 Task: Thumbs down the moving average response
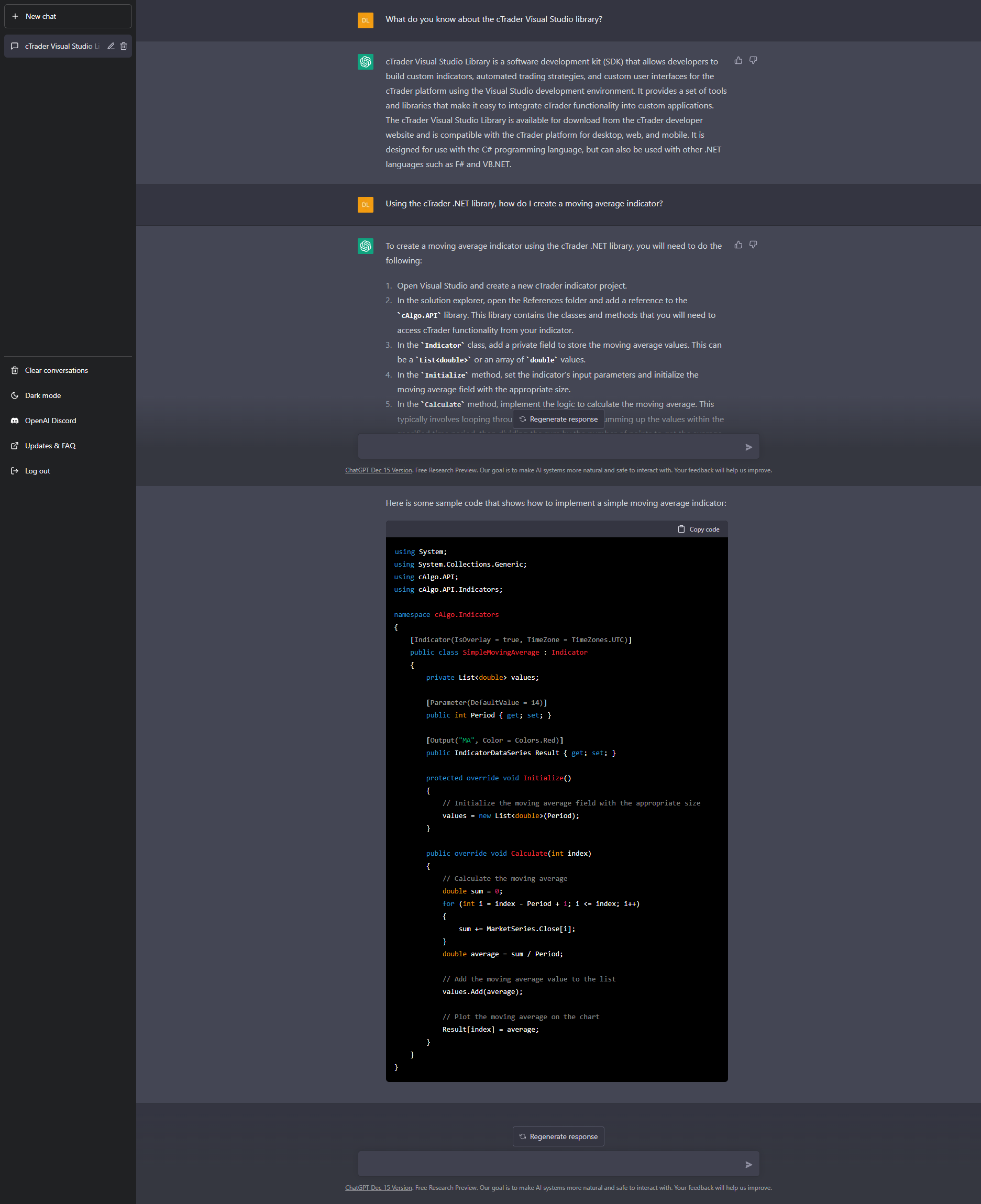pyautogui.click(x=753, y=245)
